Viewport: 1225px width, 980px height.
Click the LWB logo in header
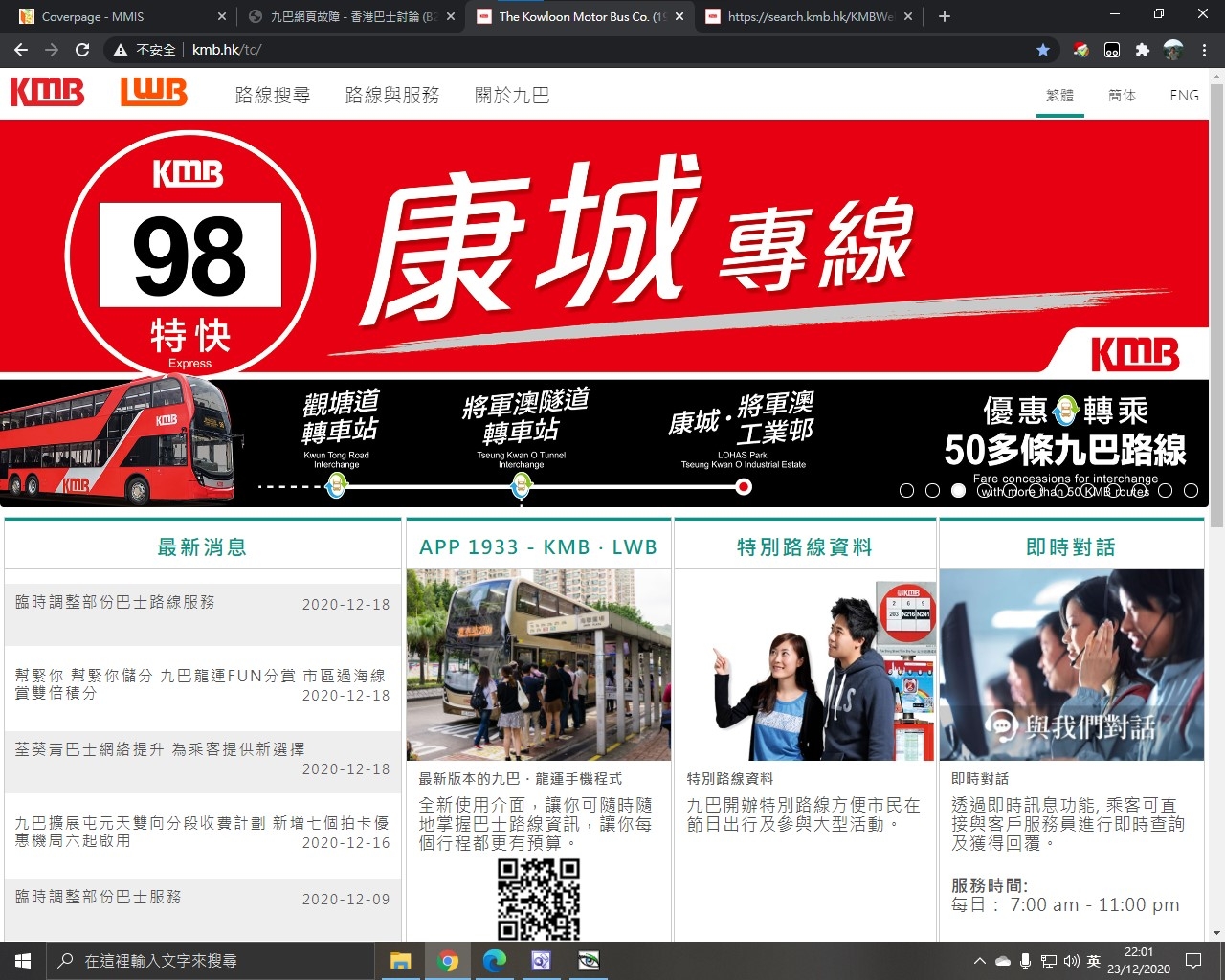pyautogui.click(x=153, y=92)
